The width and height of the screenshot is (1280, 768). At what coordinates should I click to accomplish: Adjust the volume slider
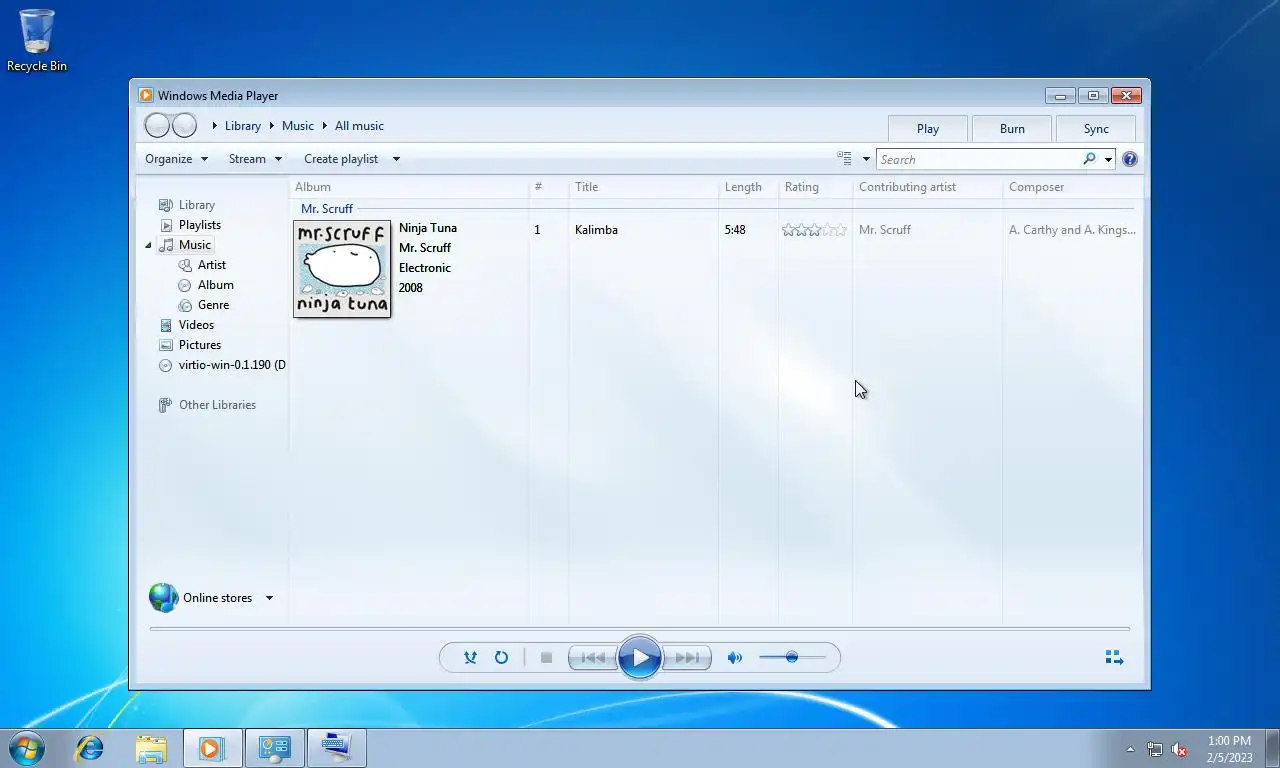[792, 657]
